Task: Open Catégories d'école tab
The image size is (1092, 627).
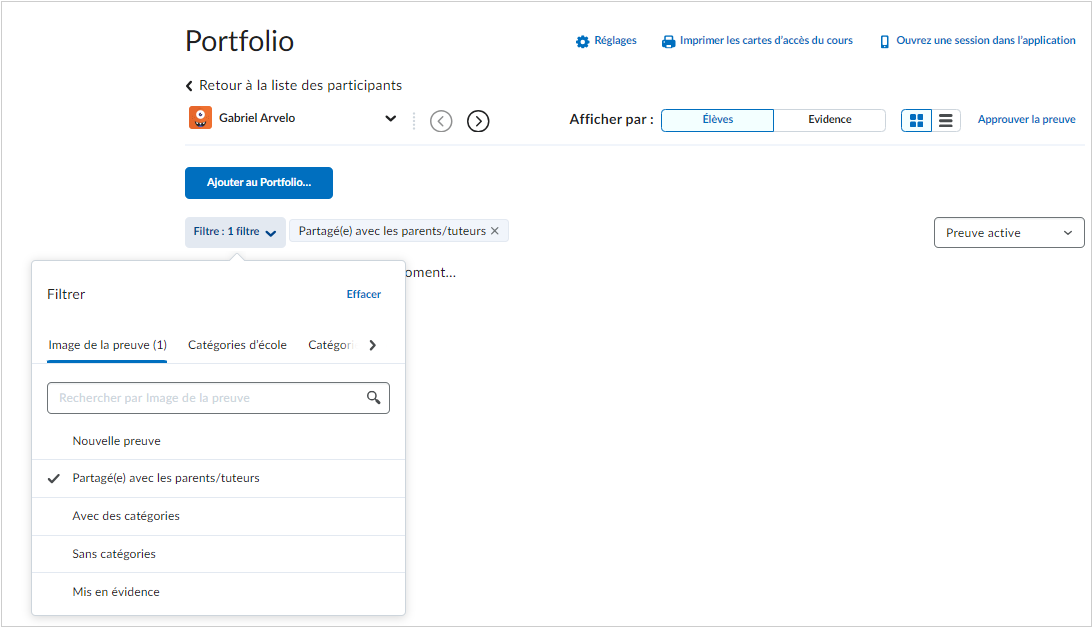Action: (x=237, y=345)
